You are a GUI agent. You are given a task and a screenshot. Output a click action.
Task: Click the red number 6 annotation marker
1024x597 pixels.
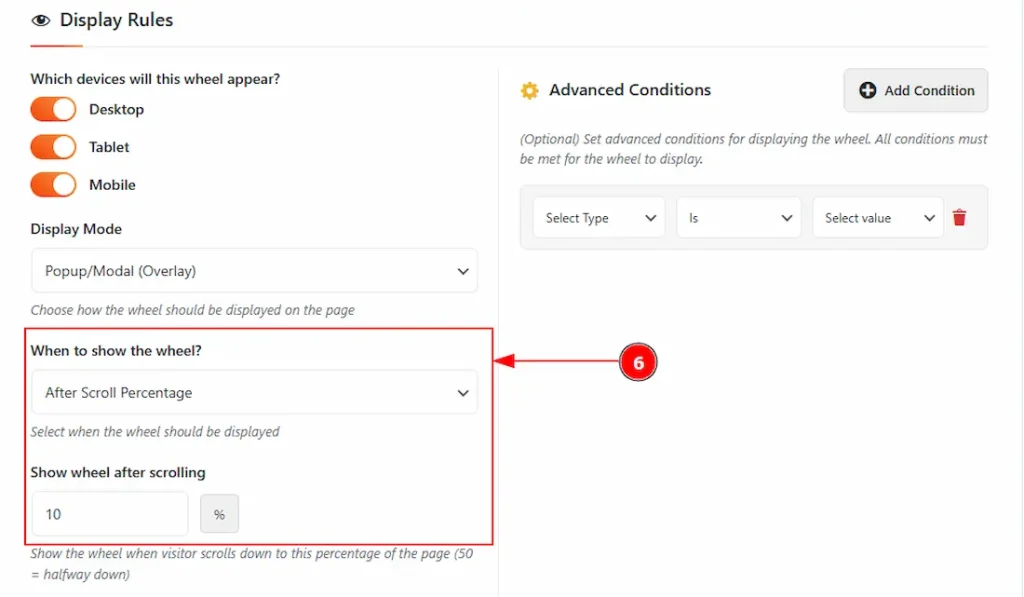pos(638,363)
